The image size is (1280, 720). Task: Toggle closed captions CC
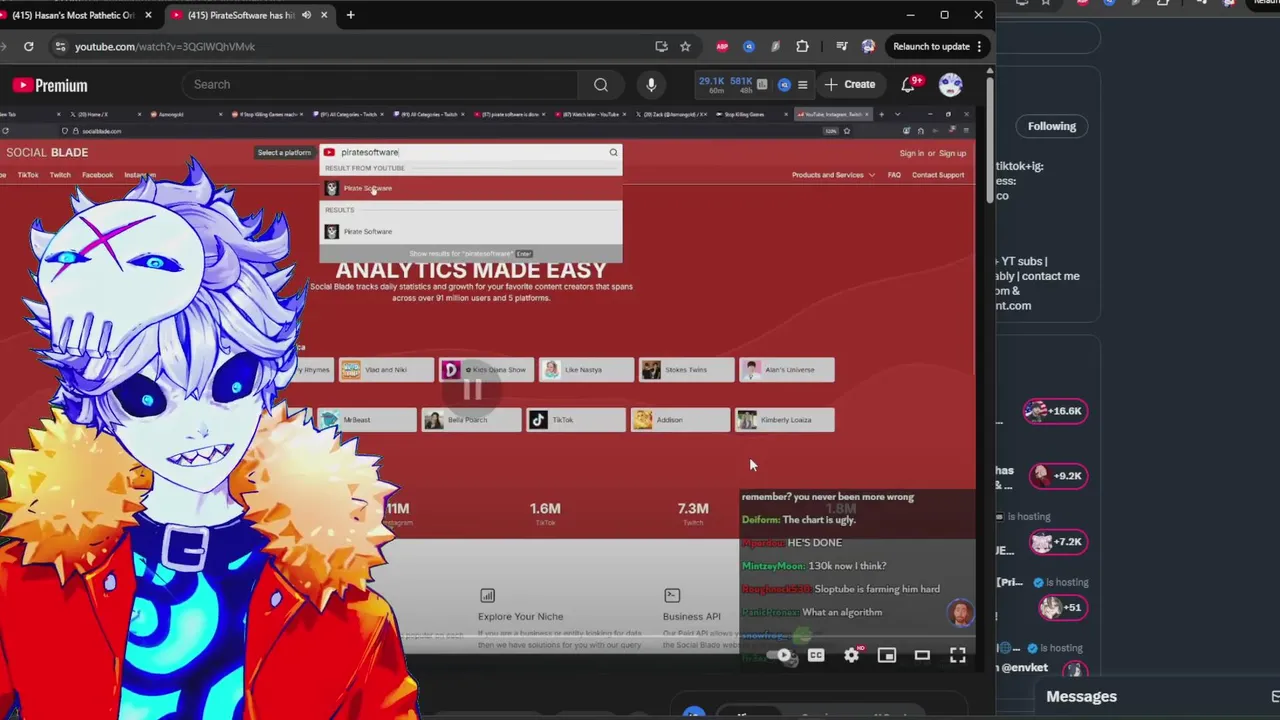coord(816,656)
